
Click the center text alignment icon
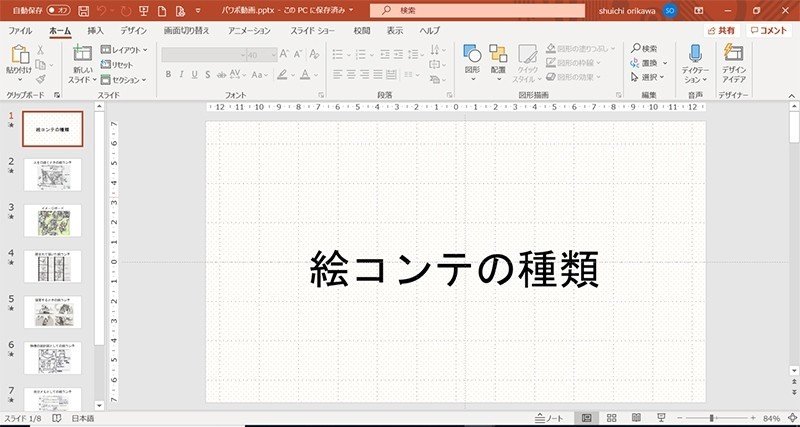pyautogui.click(x=351, y=74)
